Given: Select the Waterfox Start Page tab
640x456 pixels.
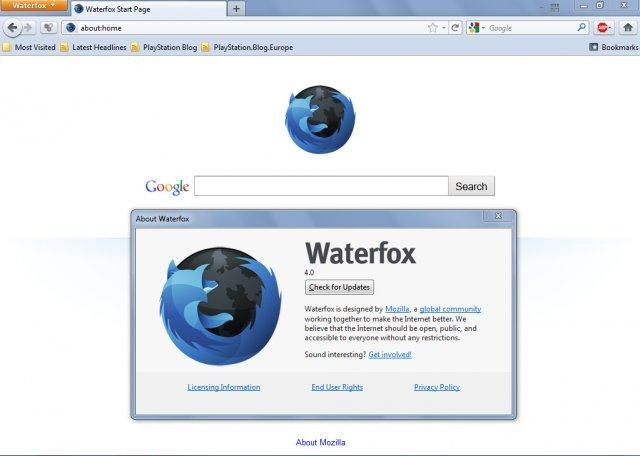Looking at the screenshot, I should click(149, 9).
